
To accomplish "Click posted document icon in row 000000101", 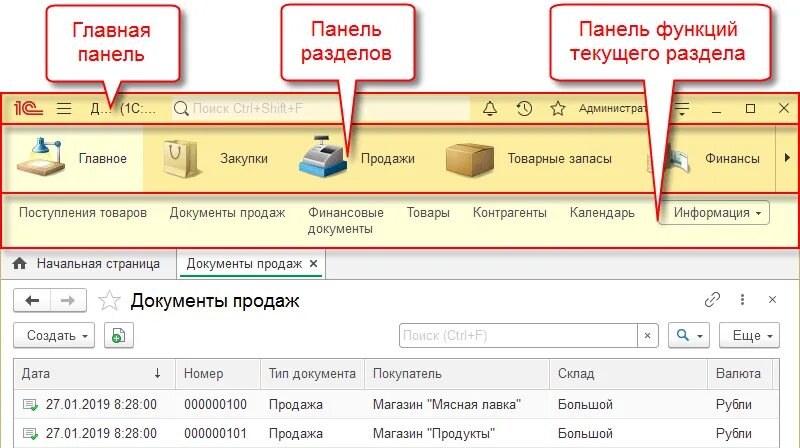I will pos(31,434).
